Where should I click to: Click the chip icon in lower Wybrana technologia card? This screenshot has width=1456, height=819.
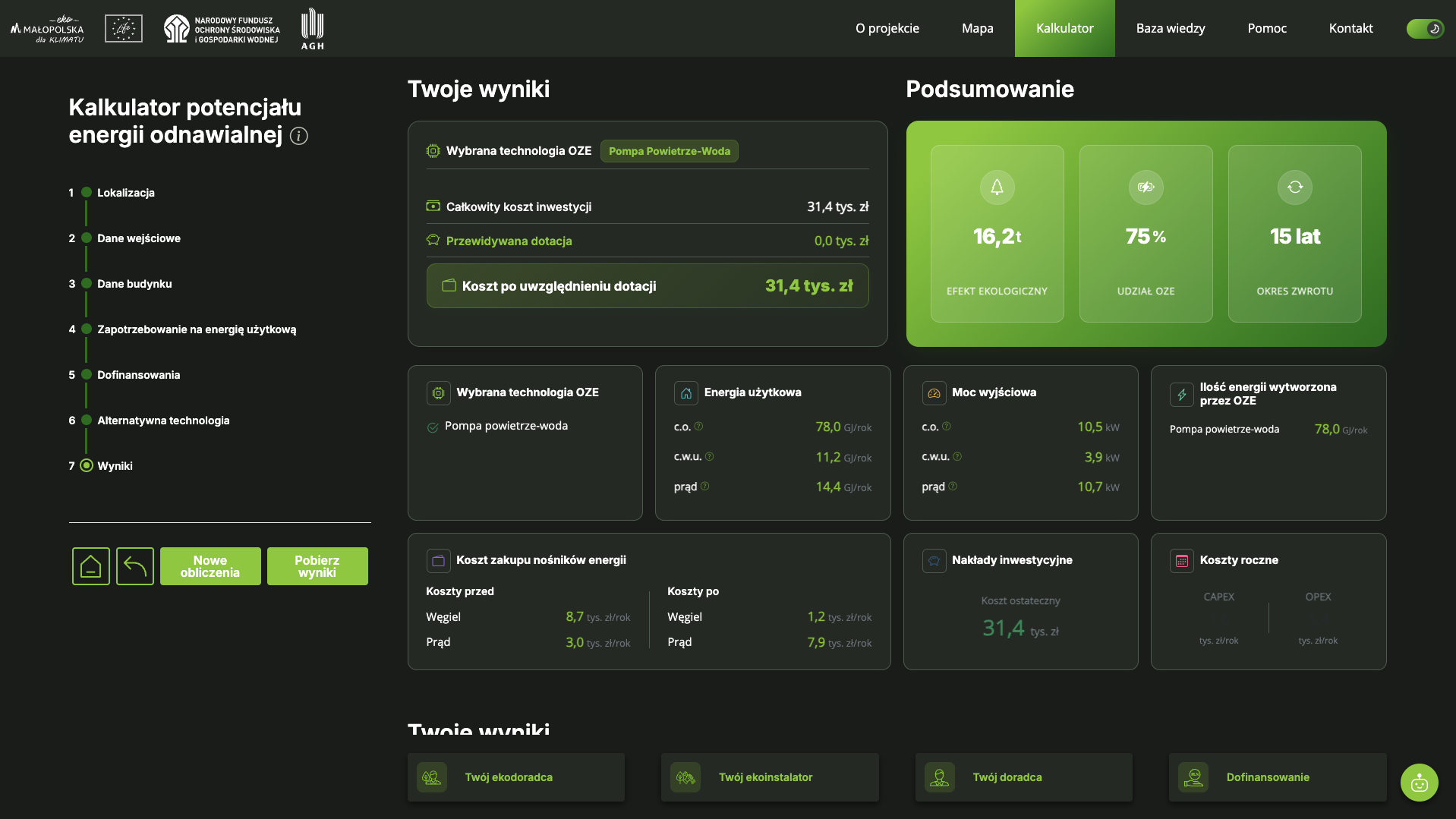[438, 393]
